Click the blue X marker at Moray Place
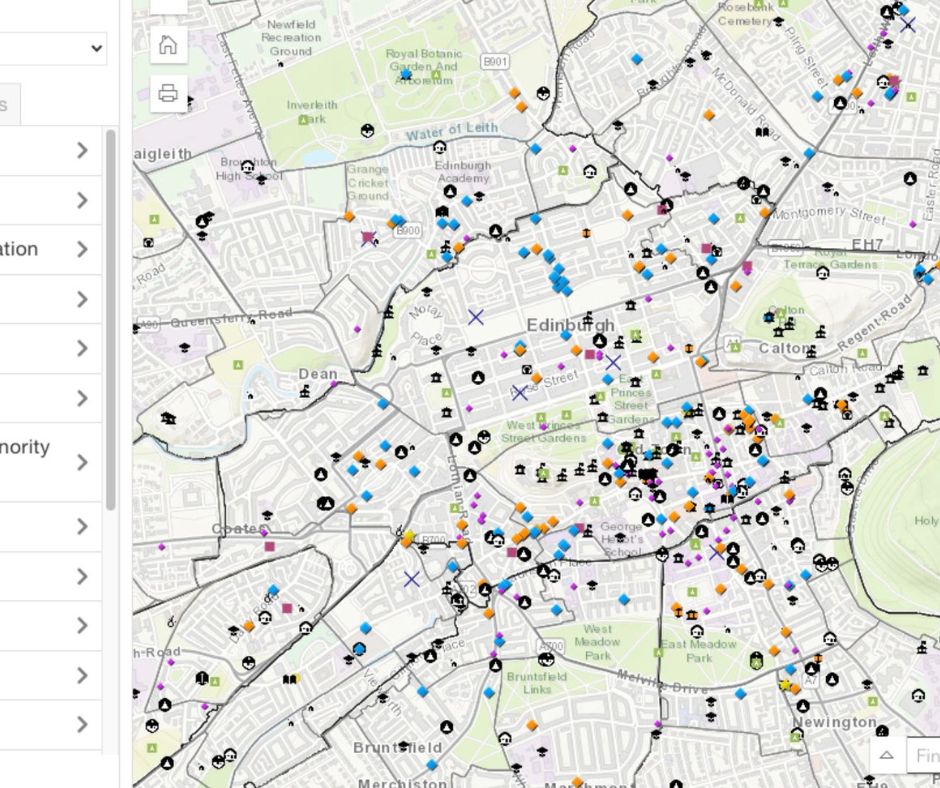The height and width of the screenshot is (788, 940). coord(476,317)
